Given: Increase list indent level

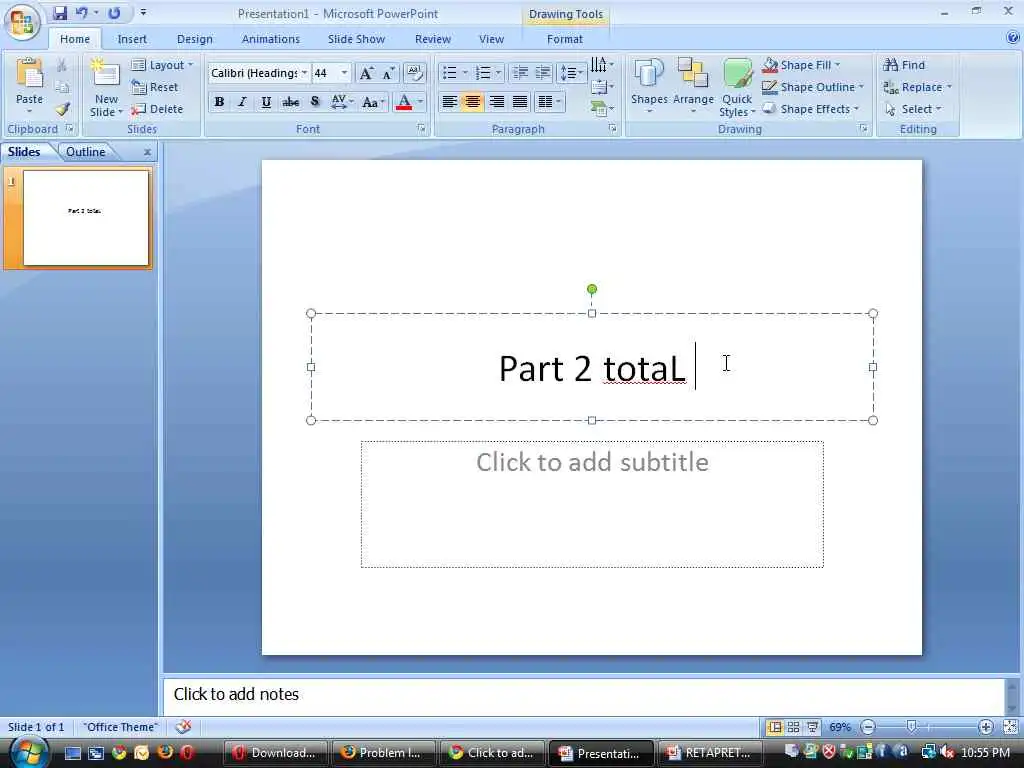Looking at the screenshot, I should (543, 72).
